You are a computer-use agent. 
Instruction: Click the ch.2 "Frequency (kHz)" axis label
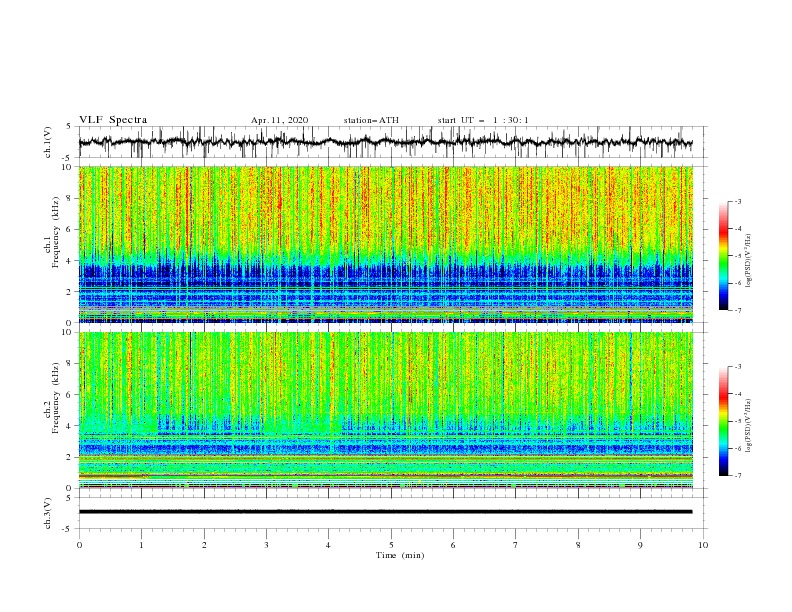[x=57, y=398]
